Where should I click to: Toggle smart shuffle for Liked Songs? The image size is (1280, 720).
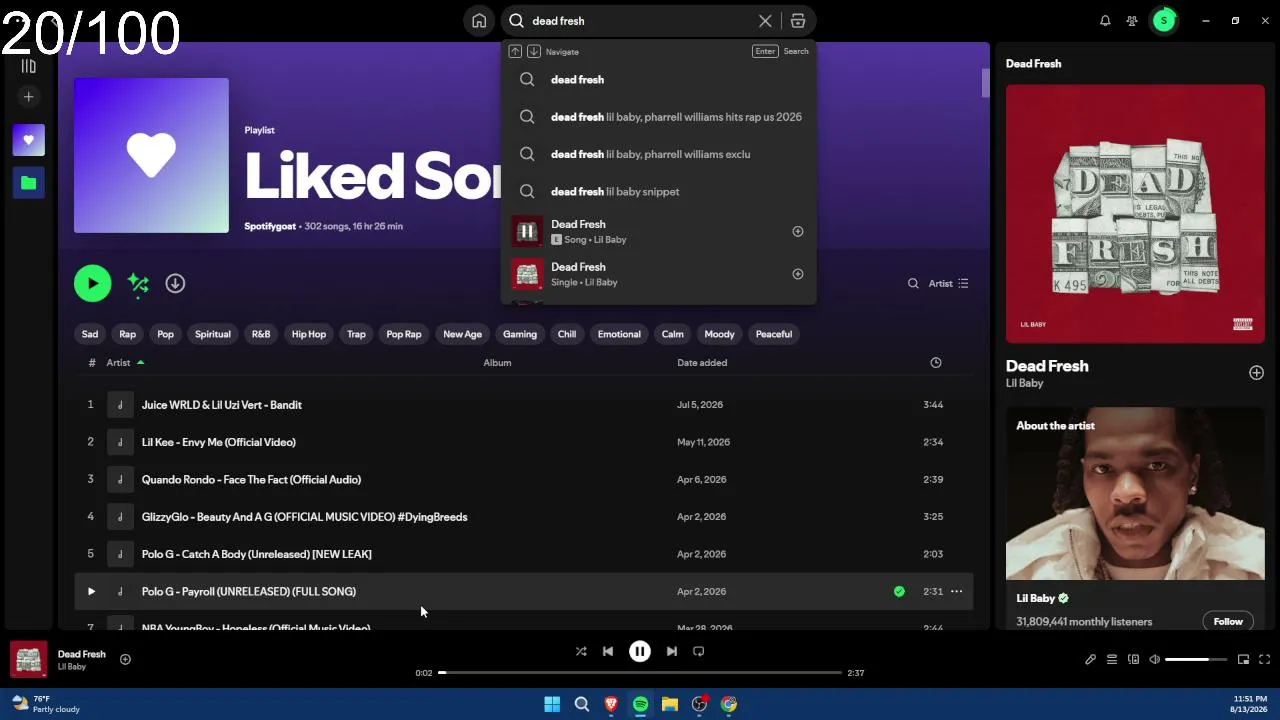click(x=139, y=284)
